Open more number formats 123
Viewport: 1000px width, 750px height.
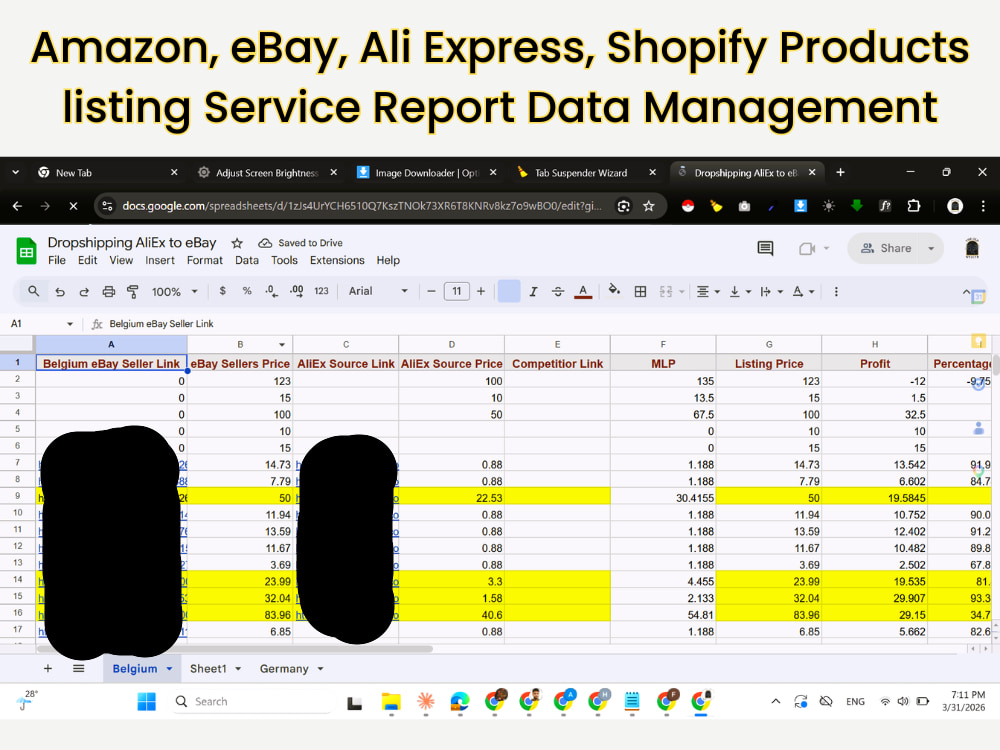[x=321, y=291]
